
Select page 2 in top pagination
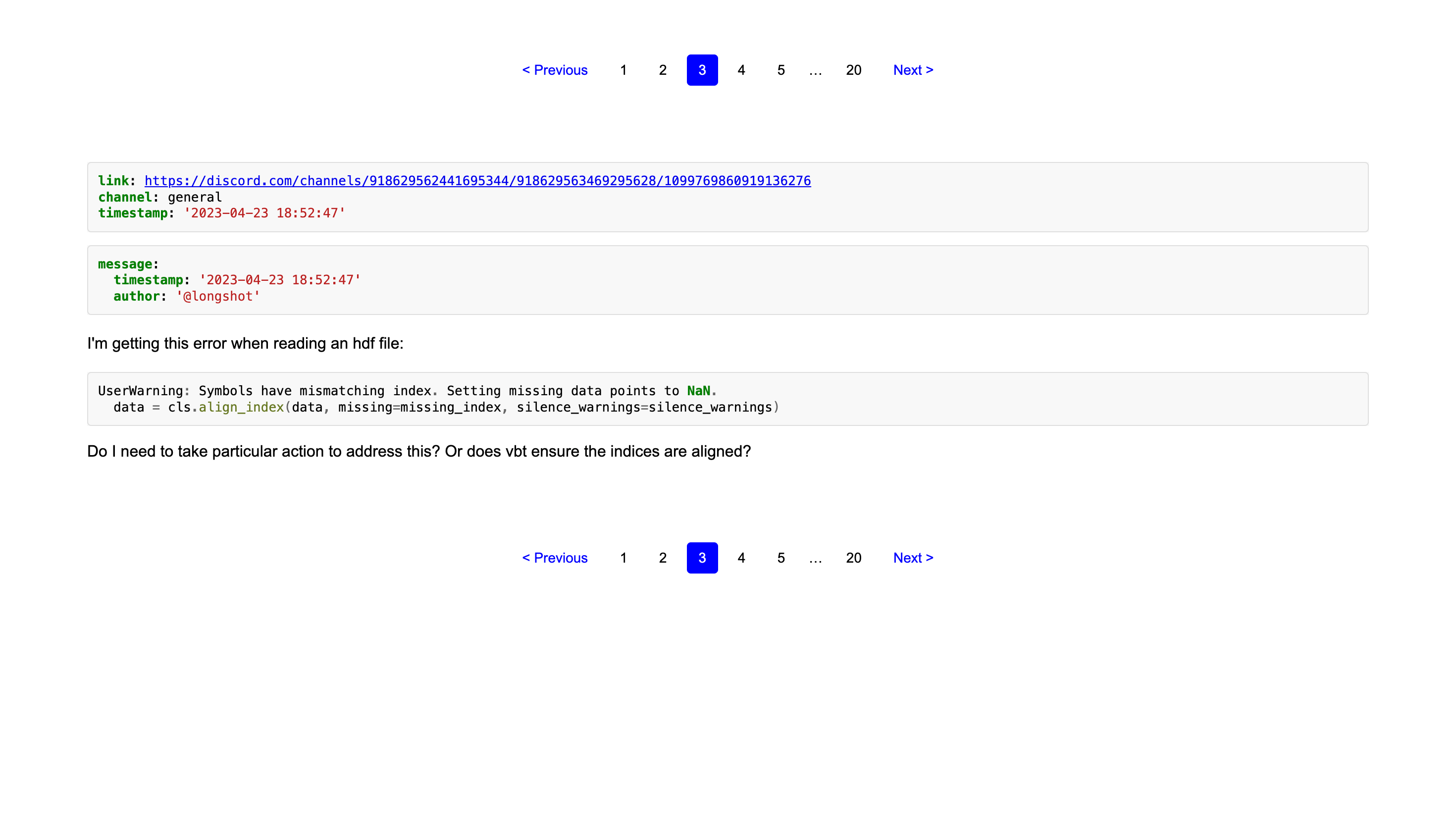tap(663, 70)
